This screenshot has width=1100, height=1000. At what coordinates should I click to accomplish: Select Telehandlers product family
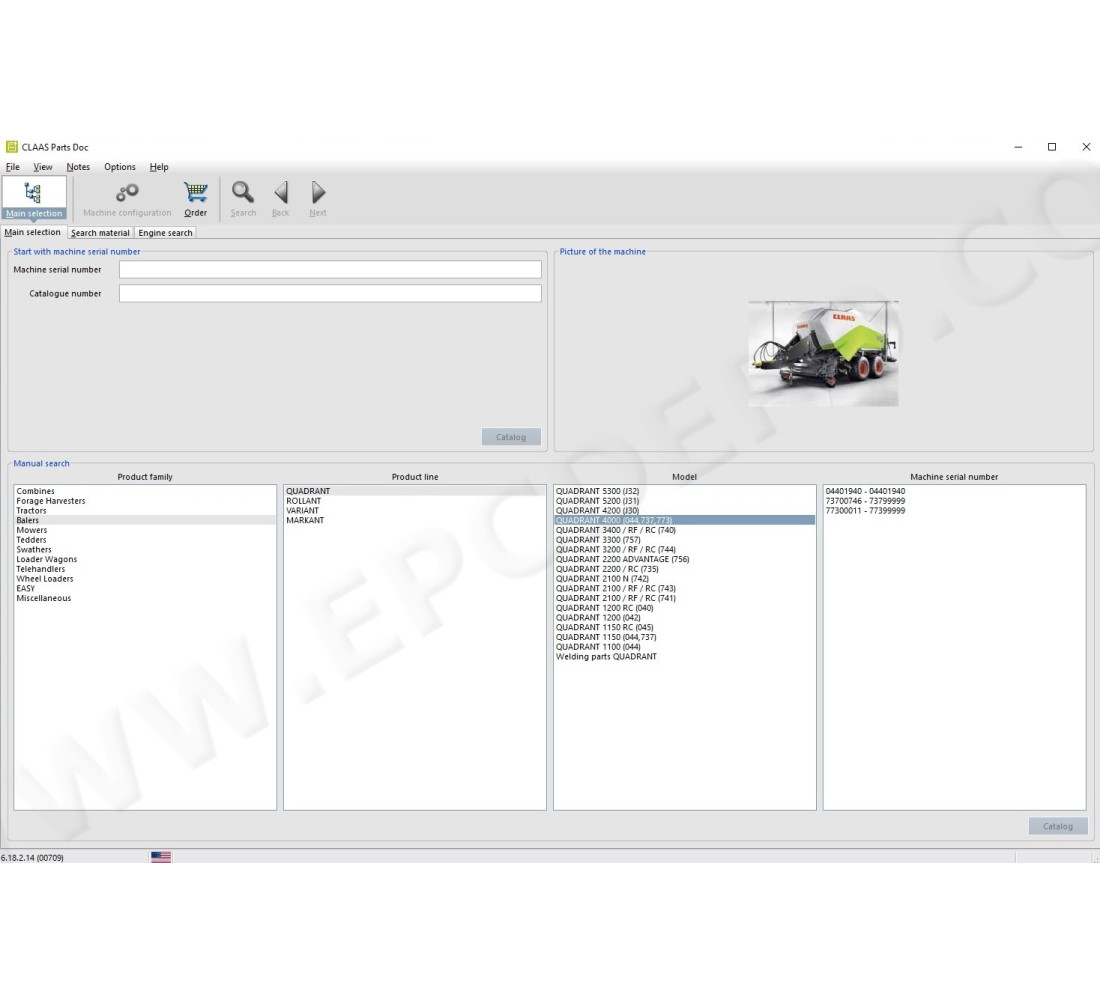(145, 569)
